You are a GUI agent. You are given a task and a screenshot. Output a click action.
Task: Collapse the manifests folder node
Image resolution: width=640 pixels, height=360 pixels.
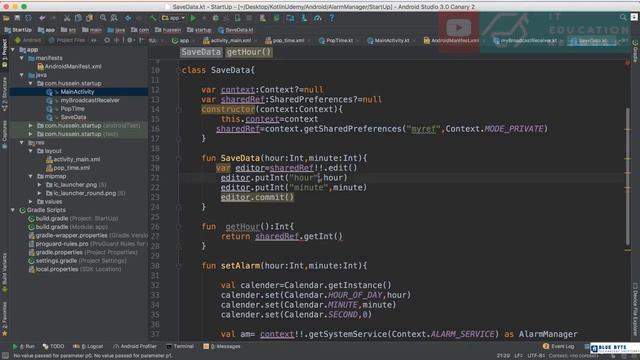[22, 58]
